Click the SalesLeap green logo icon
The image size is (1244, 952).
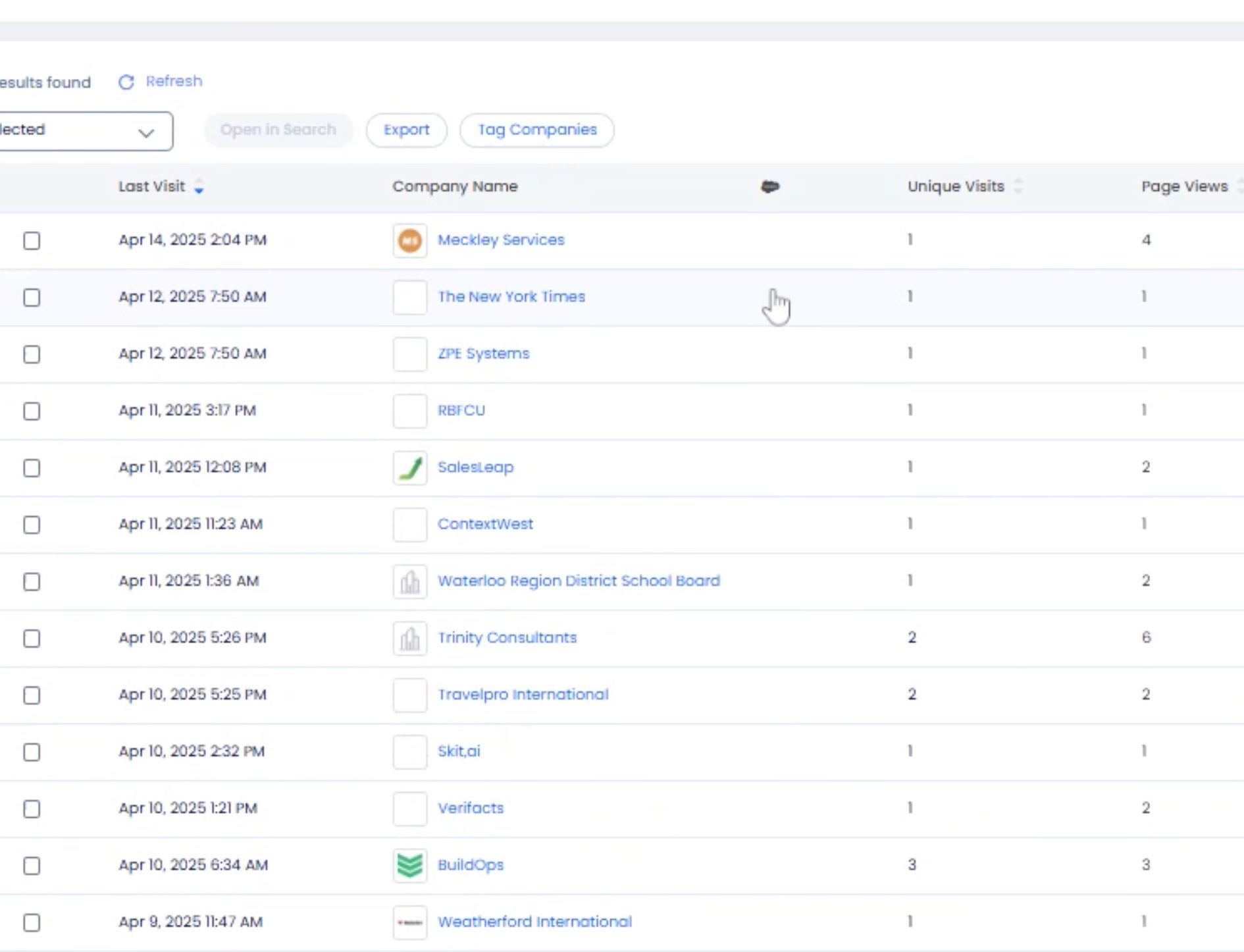(x=410, y=467)
